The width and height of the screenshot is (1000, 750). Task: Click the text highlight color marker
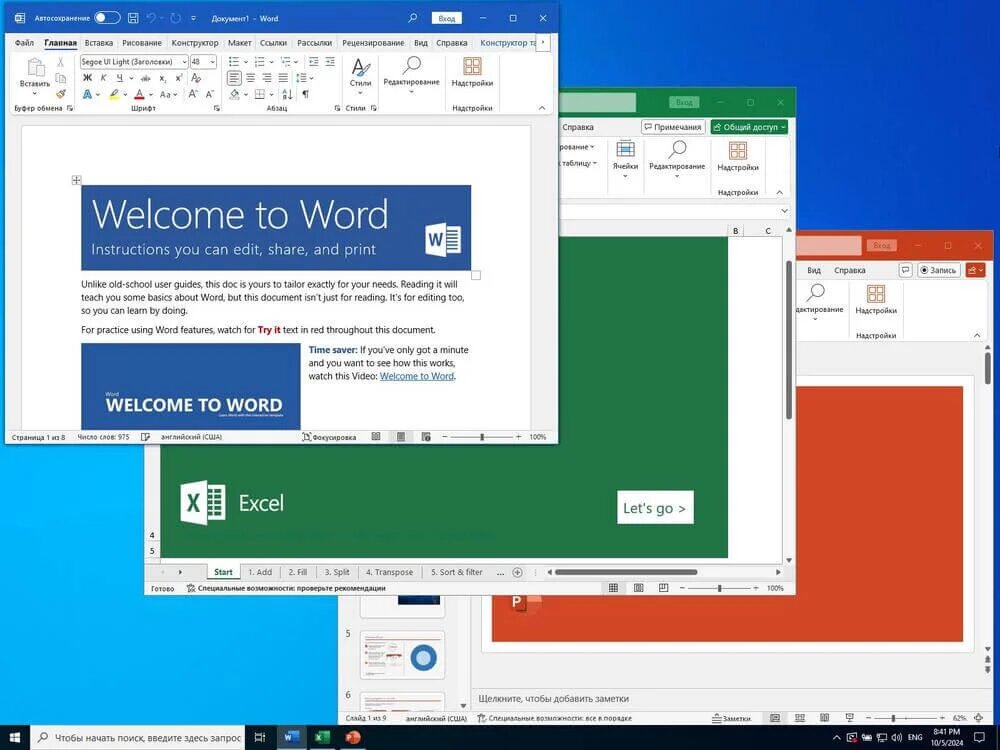click(114, 94)
